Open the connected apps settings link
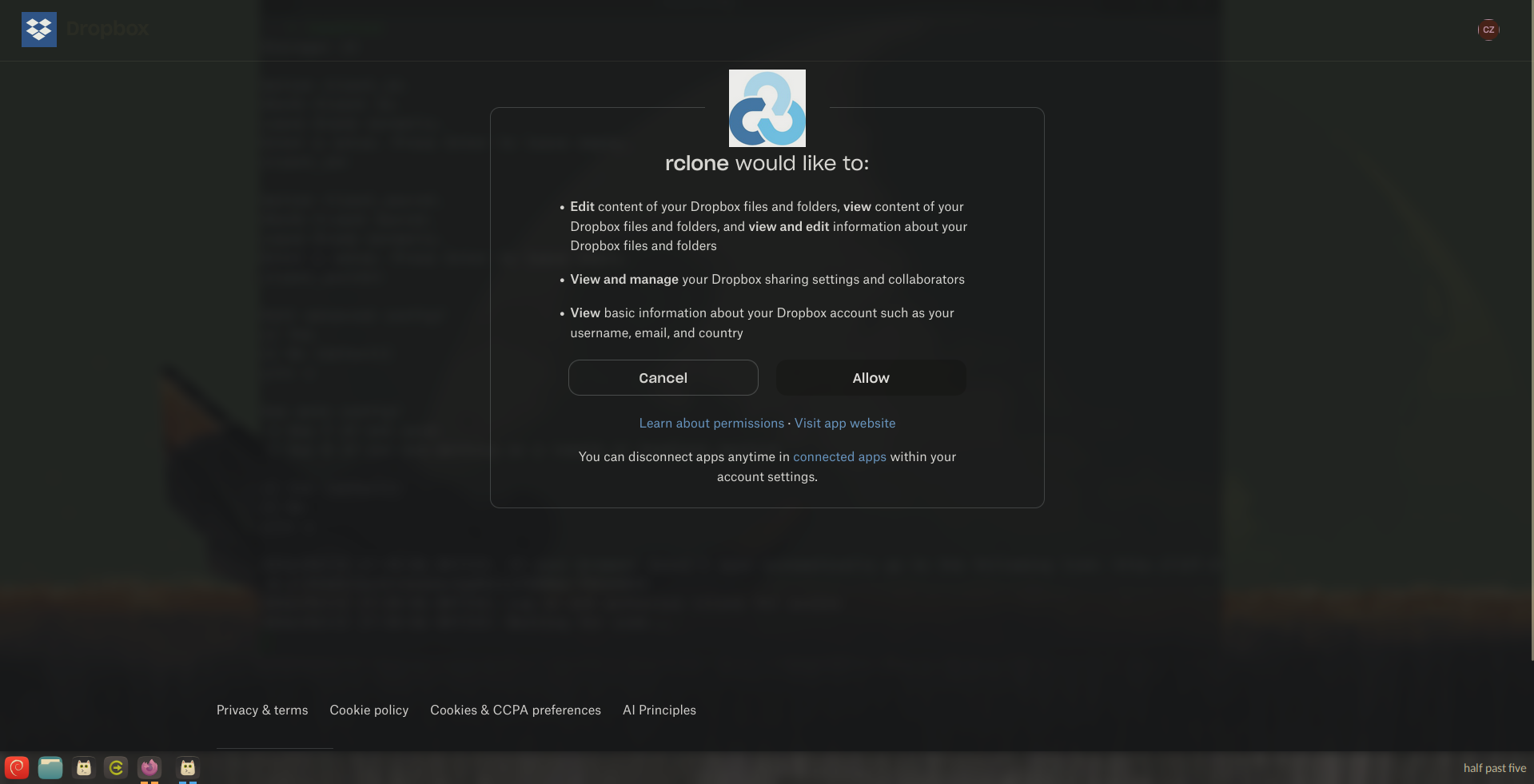Image resolution: width=1534 pixels, height=784 pixels. coord(839,457)
